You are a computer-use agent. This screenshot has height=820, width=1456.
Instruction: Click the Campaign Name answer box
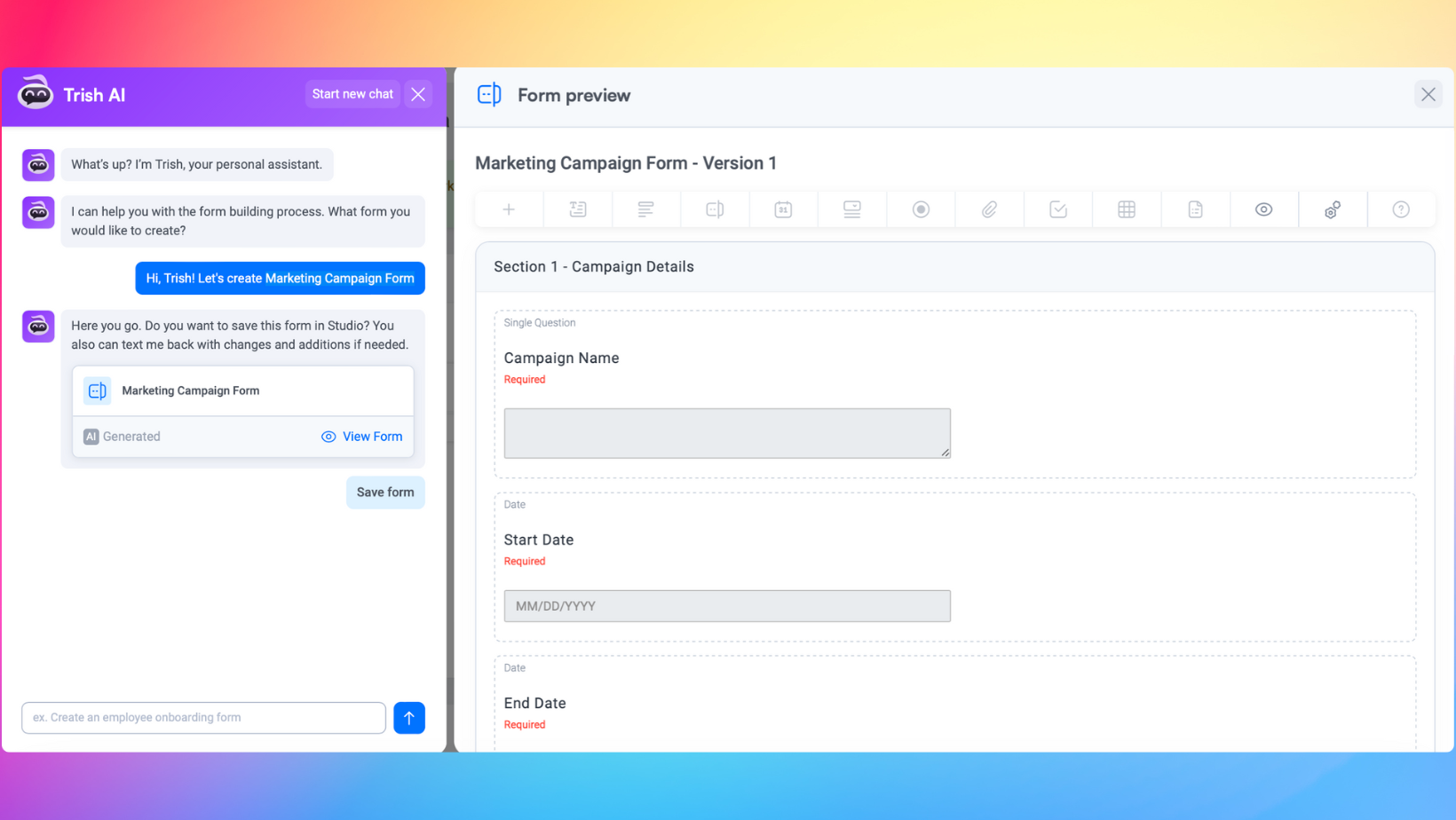click(726, 433)
